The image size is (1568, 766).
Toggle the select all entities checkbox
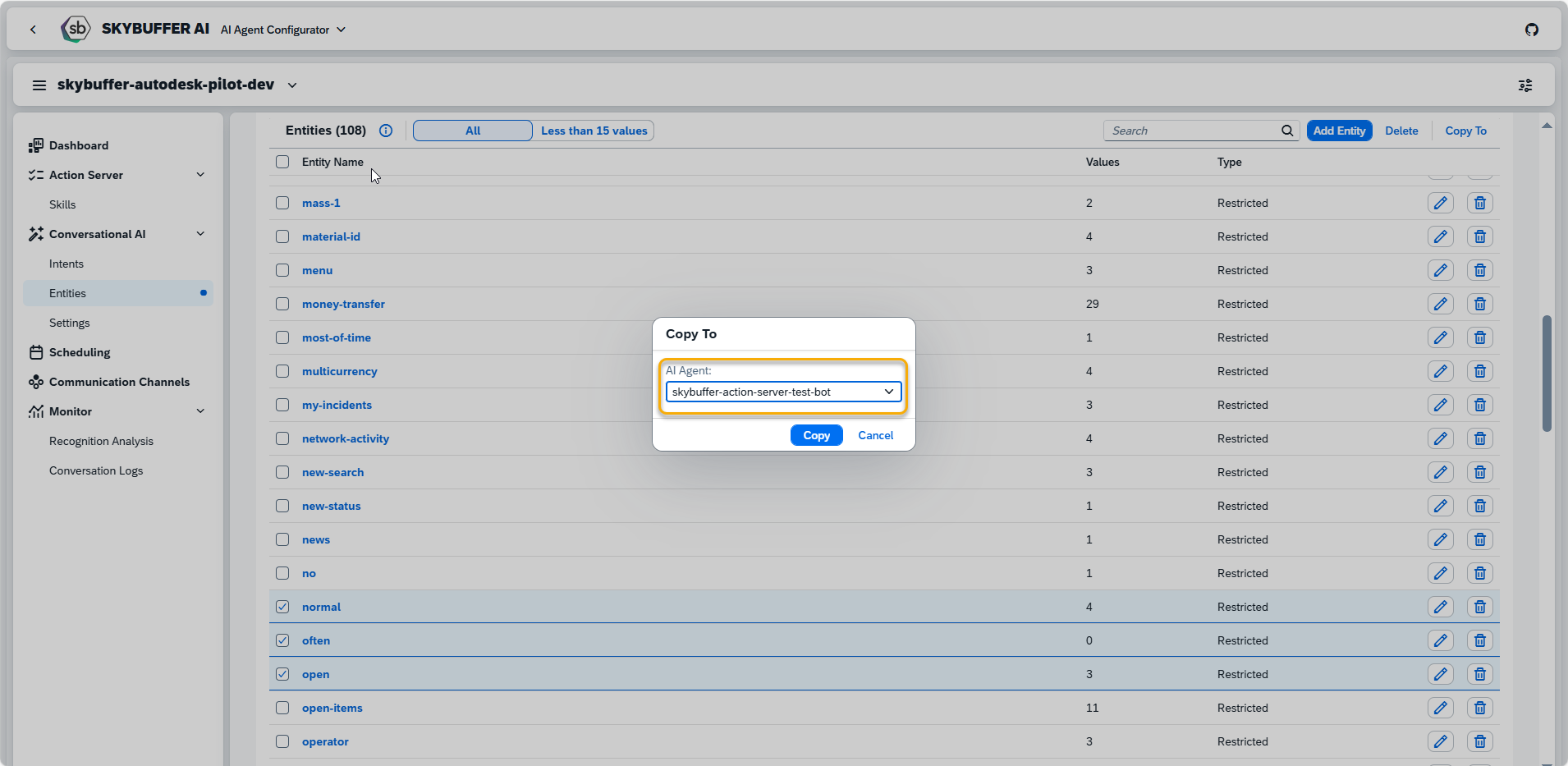pos(282,162)
